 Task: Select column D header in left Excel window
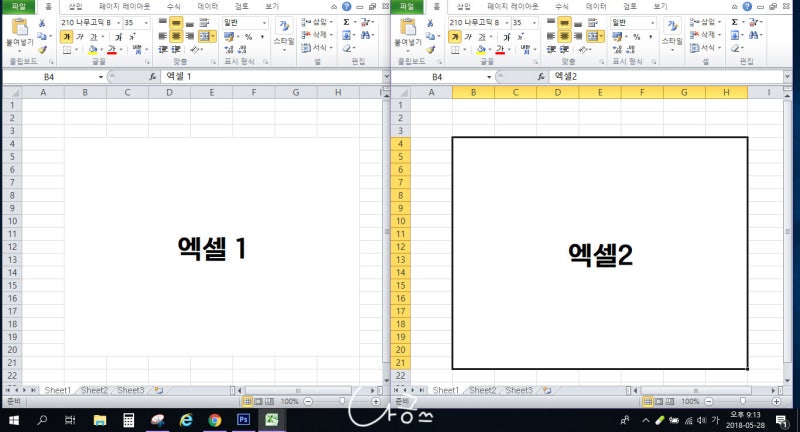(169, 92)
